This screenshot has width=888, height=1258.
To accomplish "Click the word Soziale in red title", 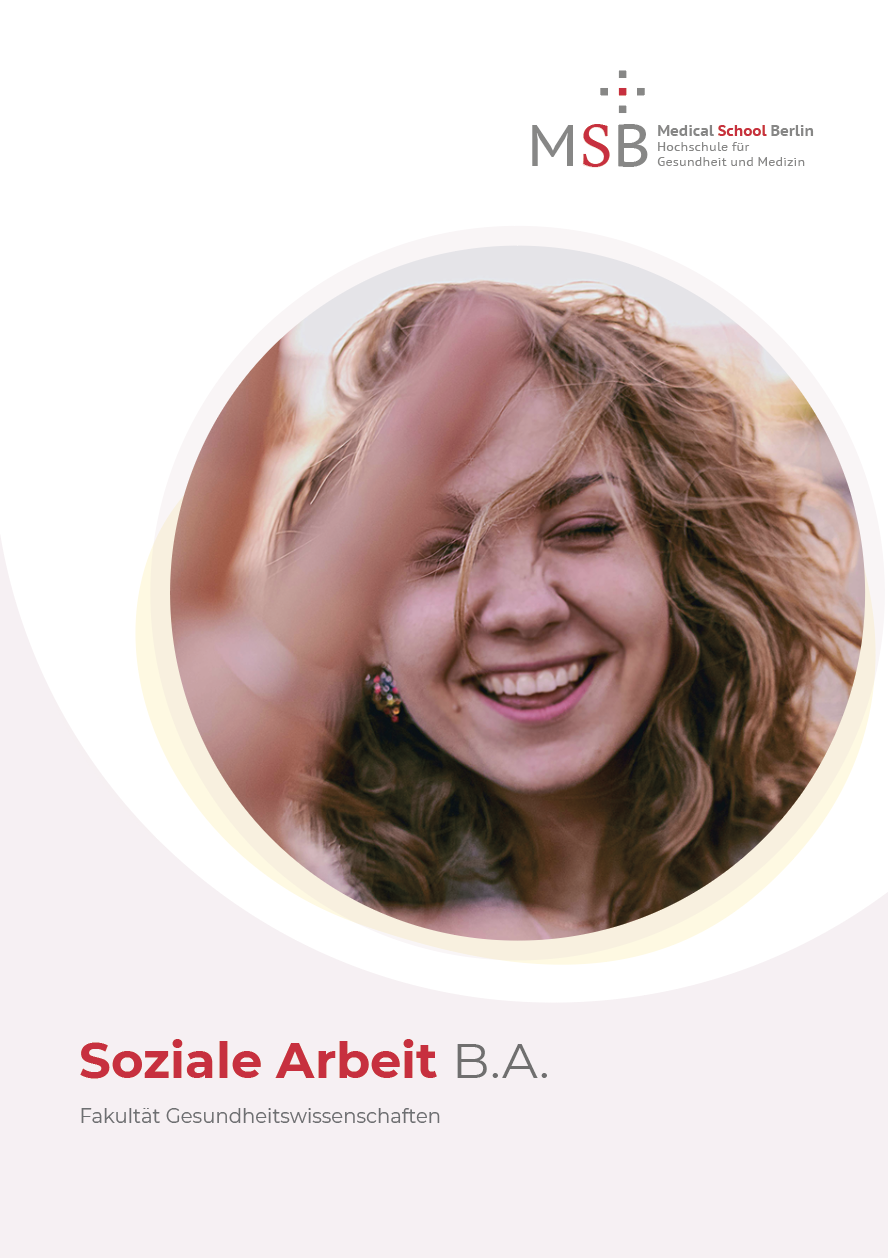I will (x=170, y=1060).
